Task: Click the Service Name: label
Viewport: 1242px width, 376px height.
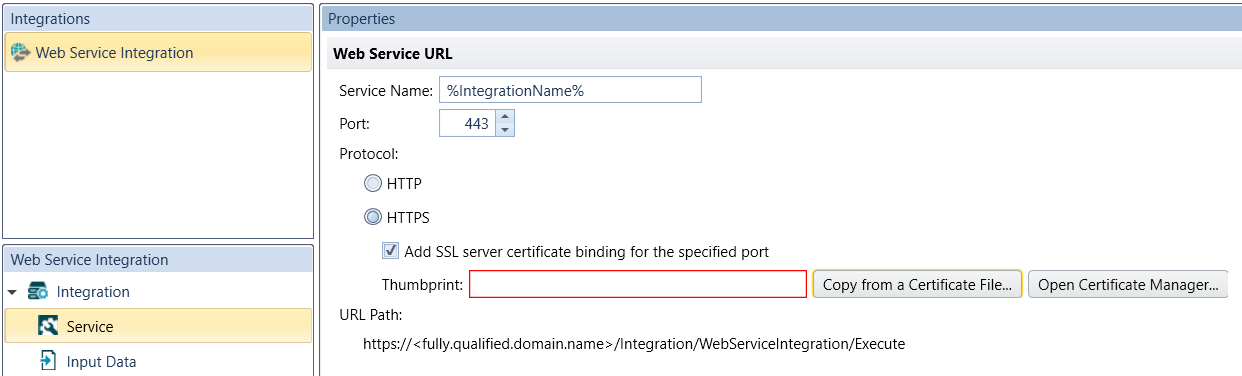Action: pyautogui.click(x=385, y=90)
